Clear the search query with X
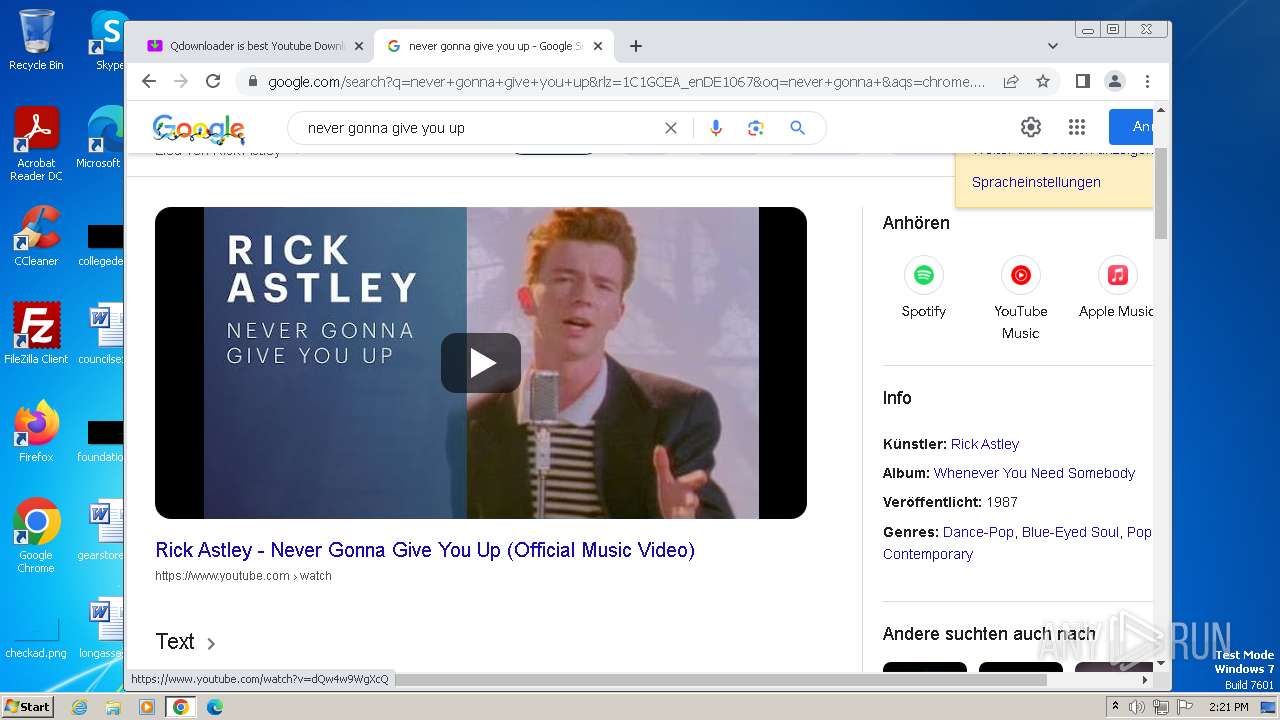Screen dimensions: 1280x720 pyautogui.click(x=671, y=128)
